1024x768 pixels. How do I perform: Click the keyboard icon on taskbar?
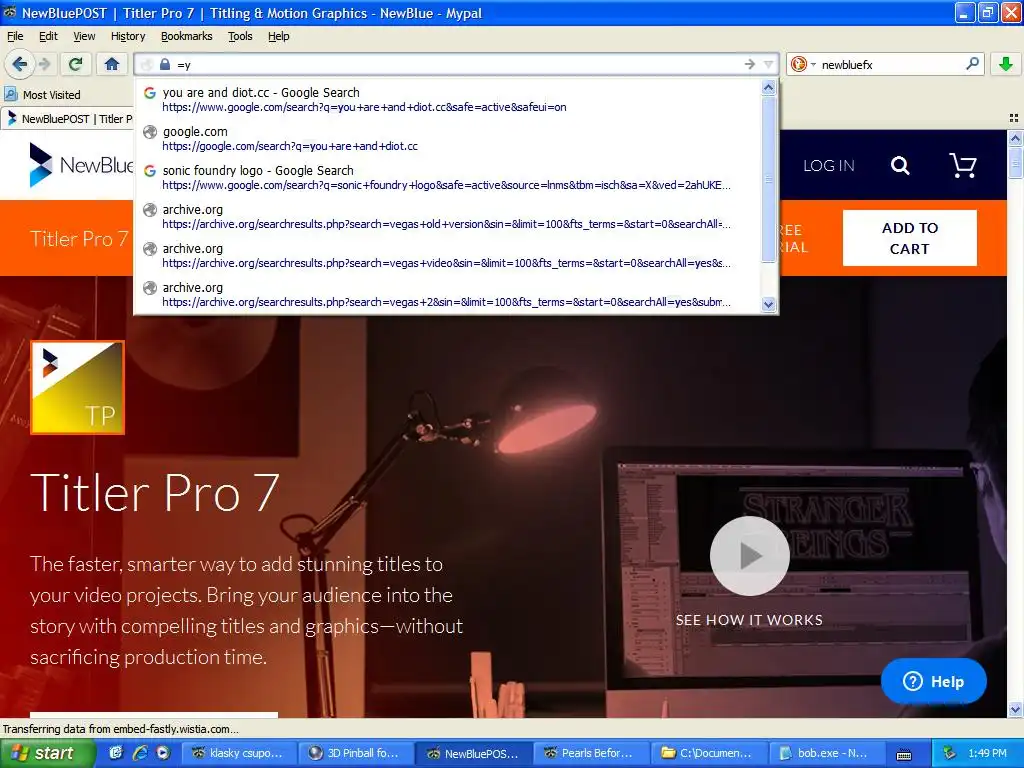[904, 754]
